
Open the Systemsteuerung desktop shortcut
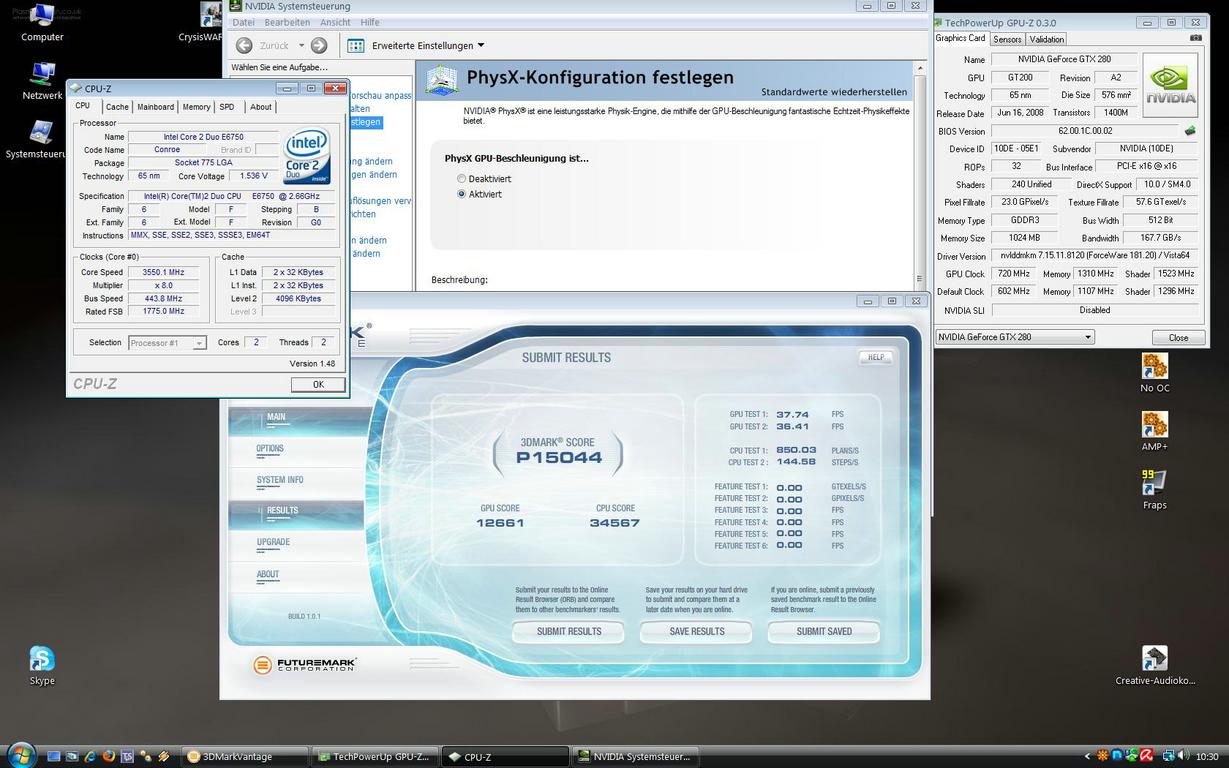[38, 140]
